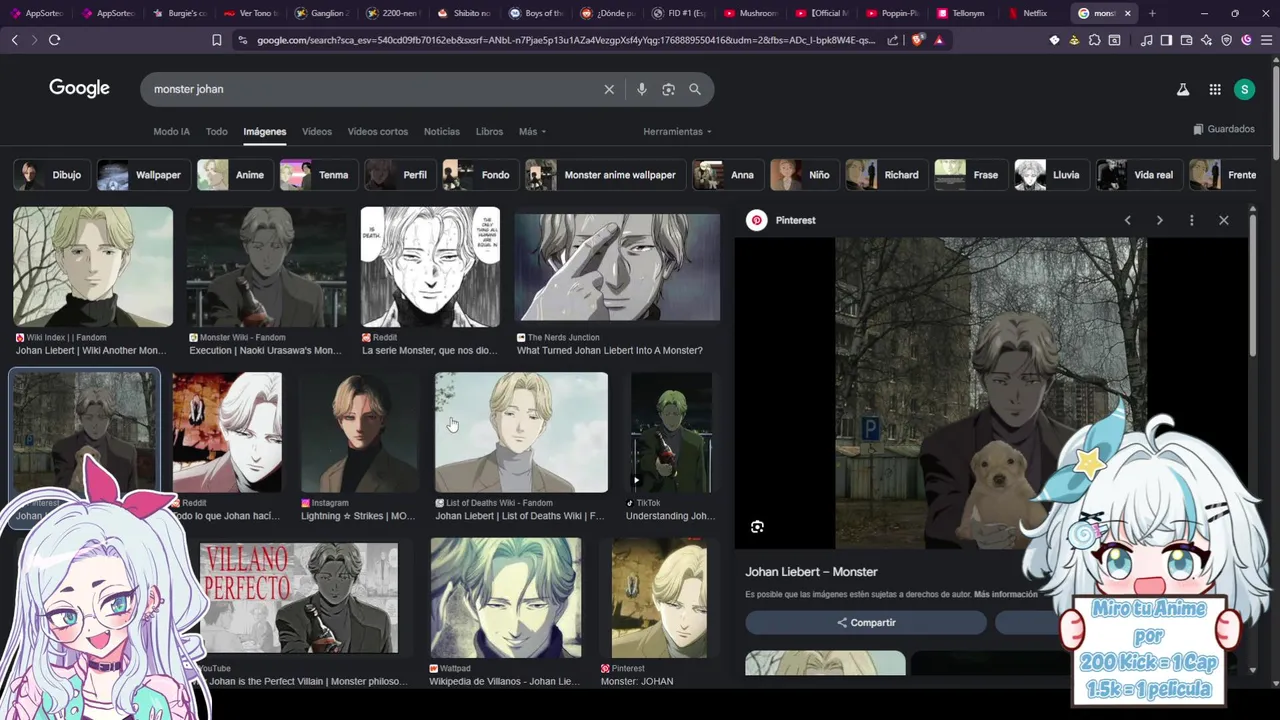Click the Google logo
The width and height of the screenshot is (1280, 720).
(x=79, y=88)
